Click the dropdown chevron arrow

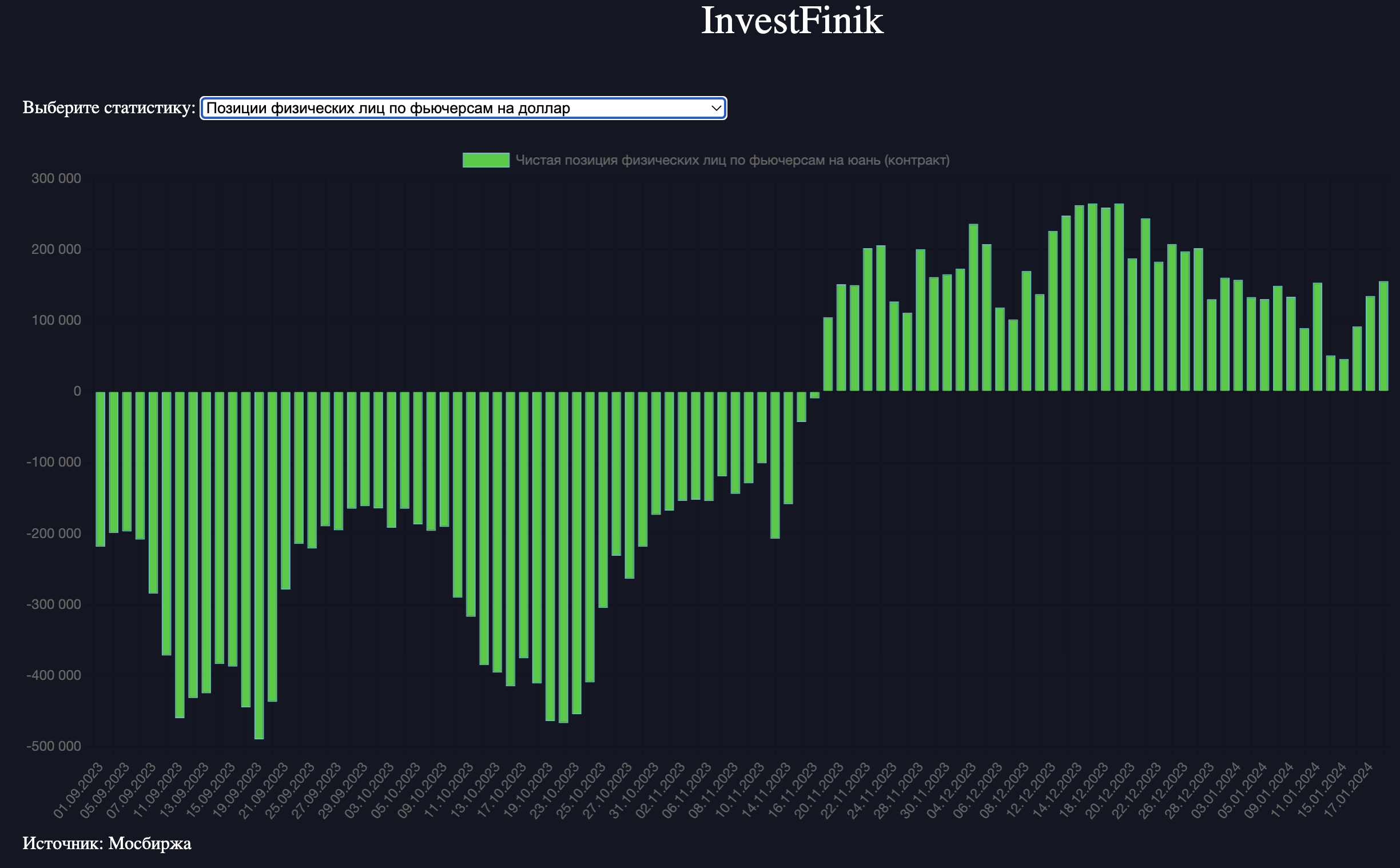pos(716,108)
